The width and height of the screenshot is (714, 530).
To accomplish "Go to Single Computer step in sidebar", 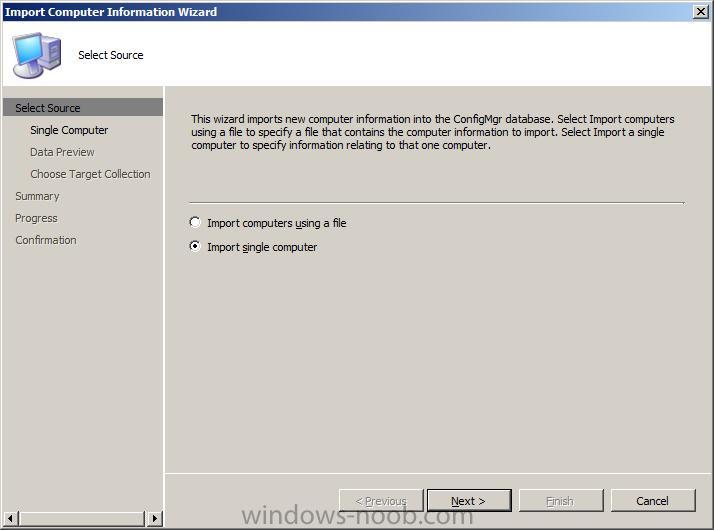I will [x=69, y=130].
